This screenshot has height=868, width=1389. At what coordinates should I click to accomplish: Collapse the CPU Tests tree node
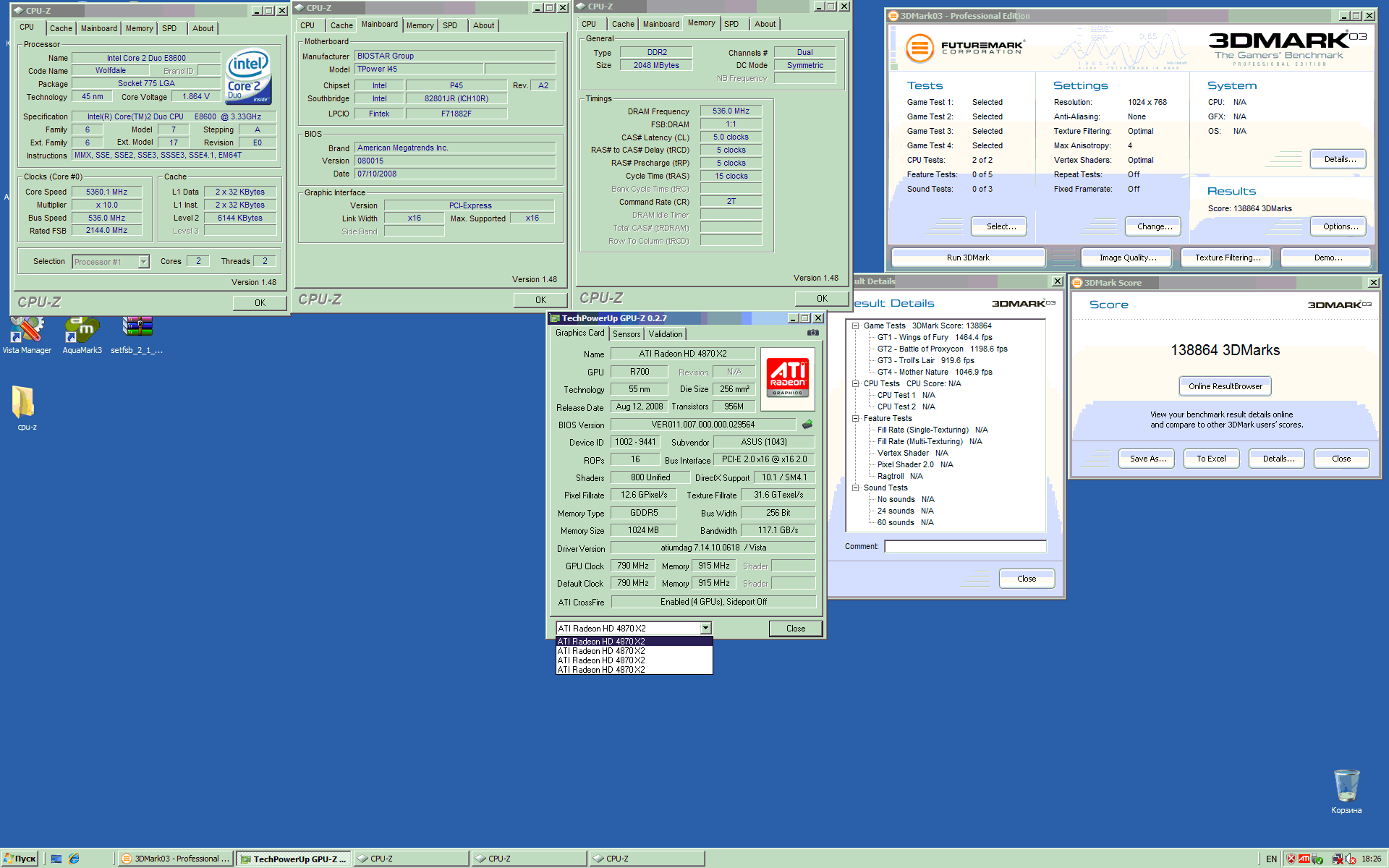(x=855, y=384)
